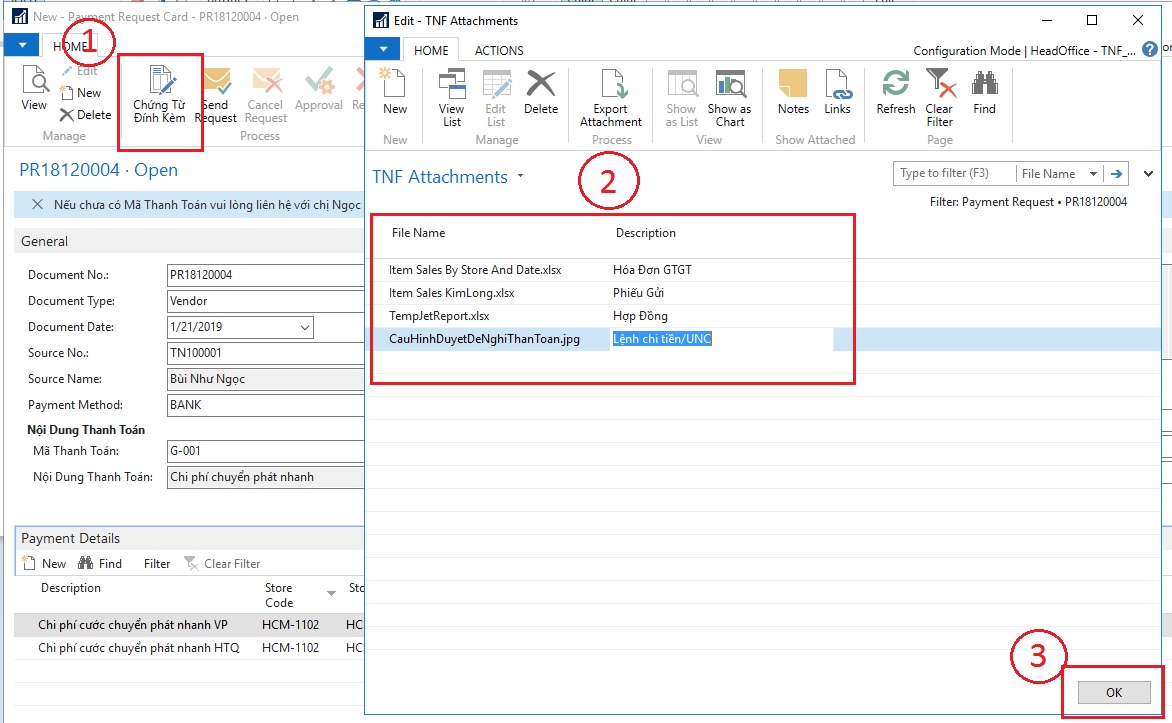Switch to the HOME tab in TNF Attachments
Viewport: 1172px width, 723px height.
431,50
